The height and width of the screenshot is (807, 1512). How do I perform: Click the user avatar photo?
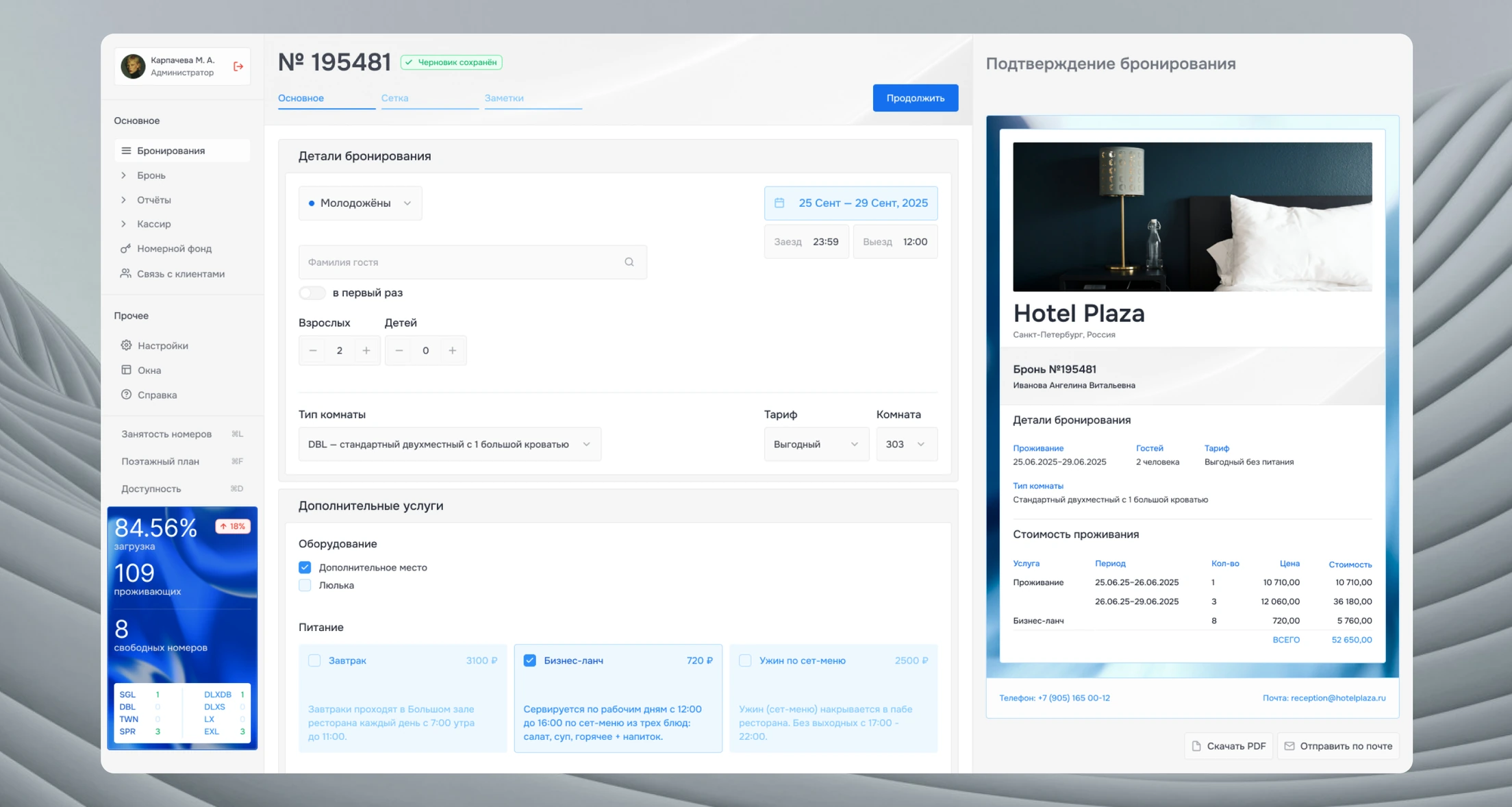[133, 66]
